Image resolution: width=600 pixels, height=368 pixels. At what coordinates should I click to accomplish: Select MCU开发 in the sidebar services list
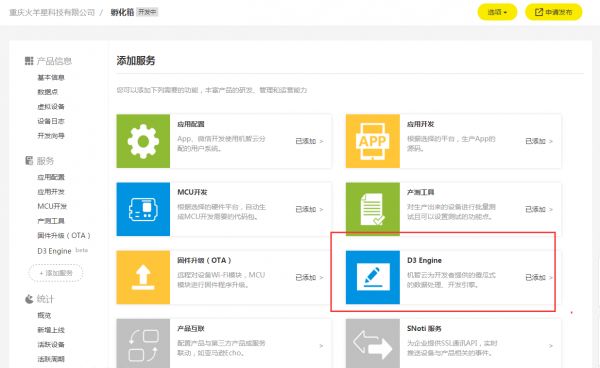[x=52, y=206]
